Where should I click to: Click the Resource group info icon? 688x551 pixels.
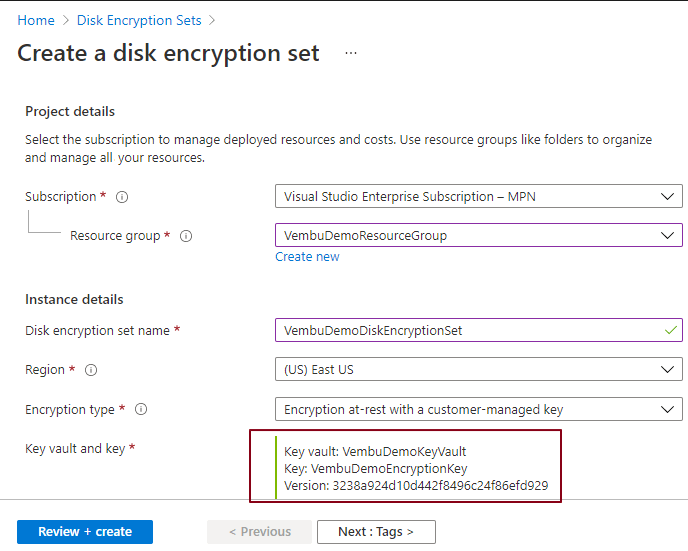(186, 237)
